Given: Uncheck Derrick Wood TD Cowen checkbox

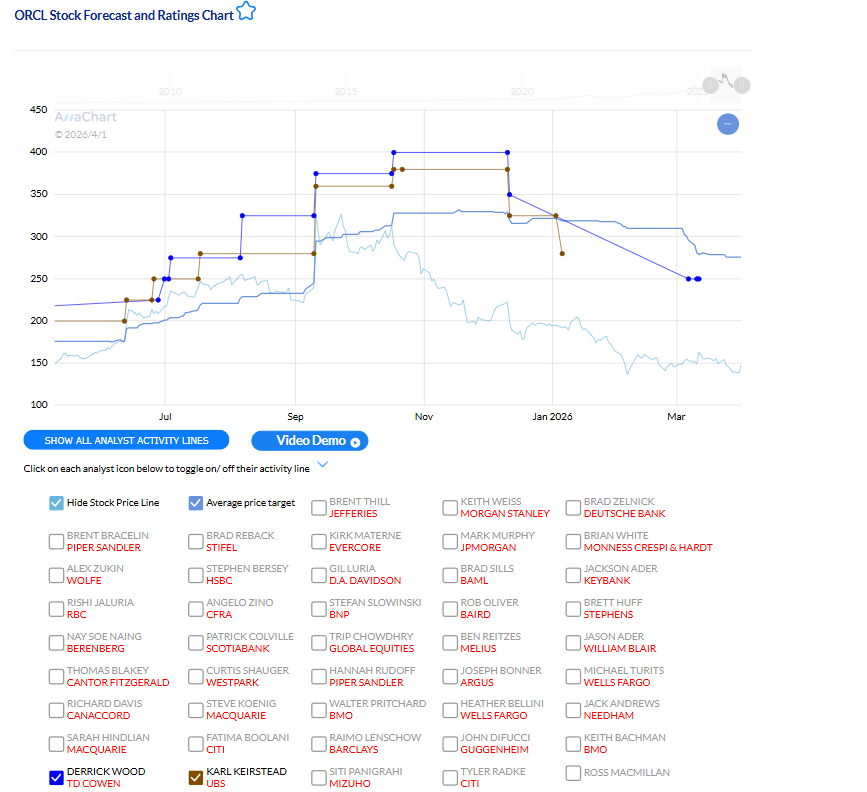Looking at the screenshot, I should click(x=56, y=778).
